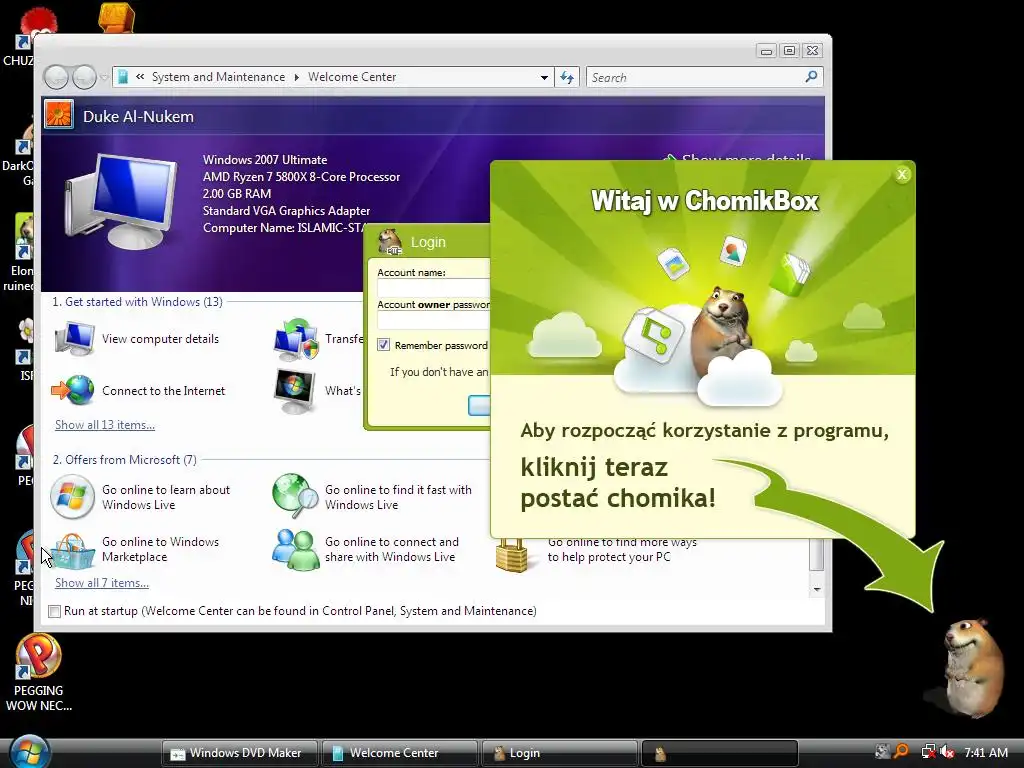1024x768 pixels.
Task: Click the refresh button beside the address bar
Action: [x=566, y=77]
